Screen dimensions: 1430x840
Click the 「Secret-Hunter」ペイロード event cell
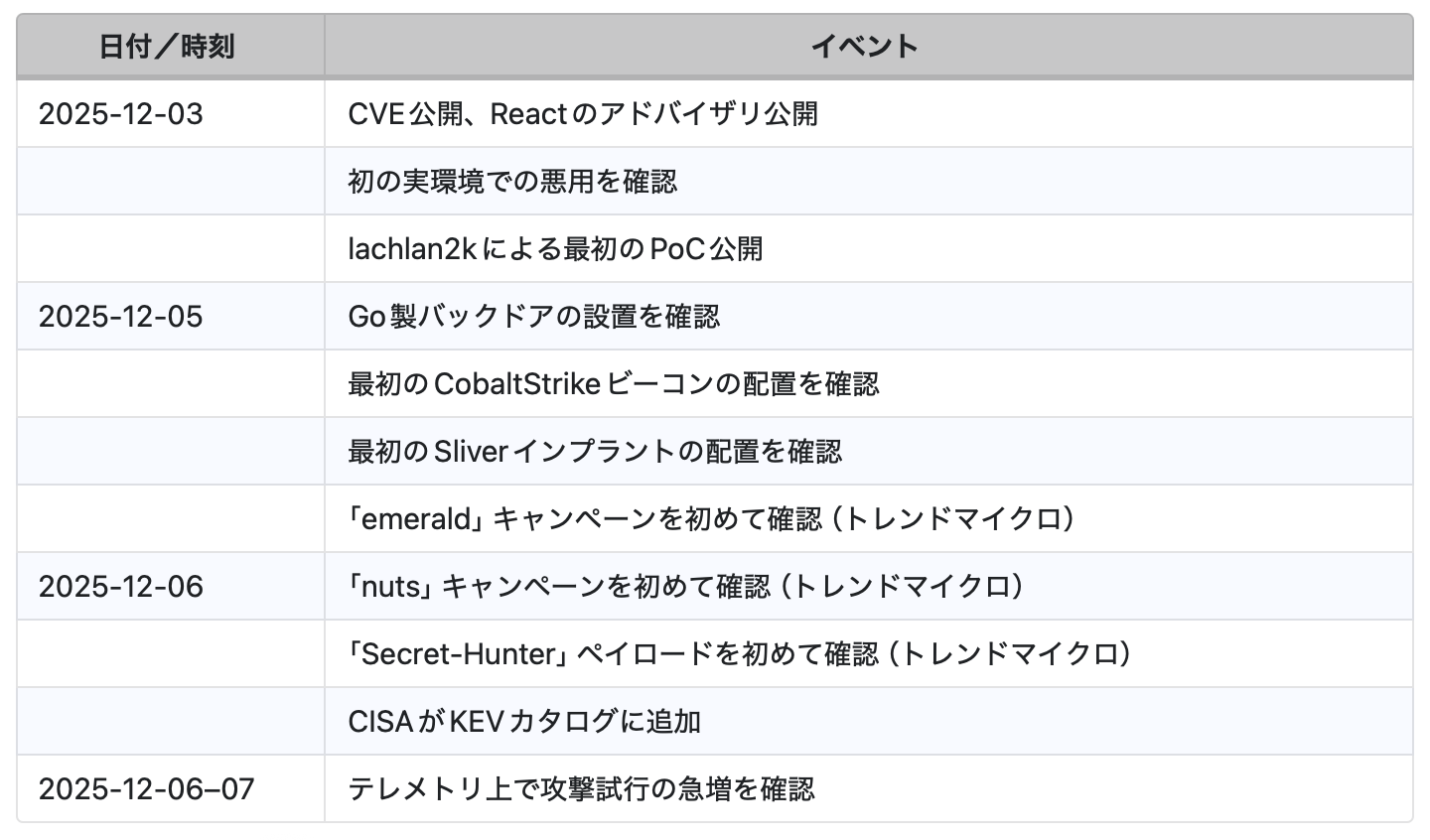(x=739, y=654)
